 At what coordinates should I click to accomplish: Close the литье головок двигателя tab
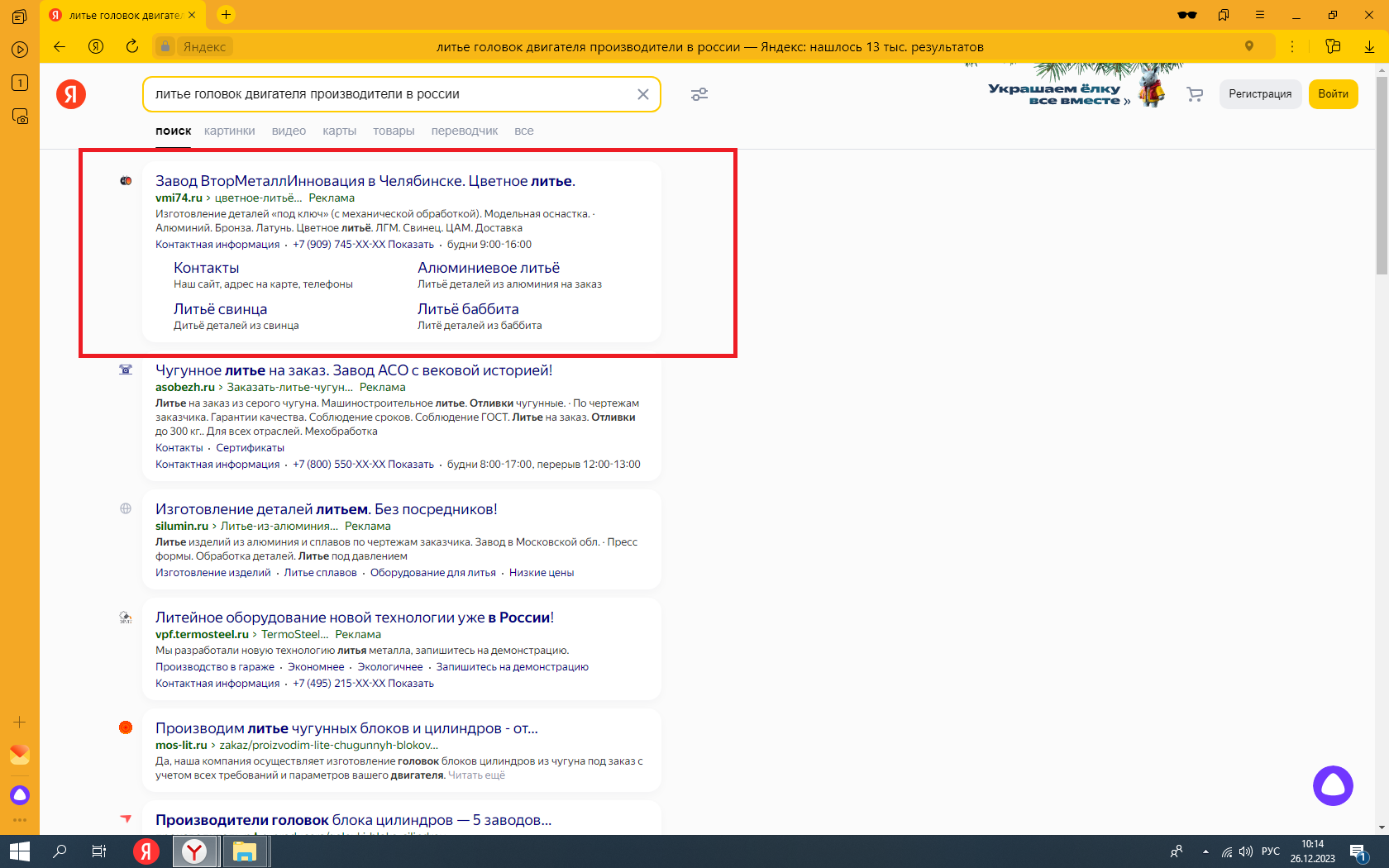pos(192,15)
